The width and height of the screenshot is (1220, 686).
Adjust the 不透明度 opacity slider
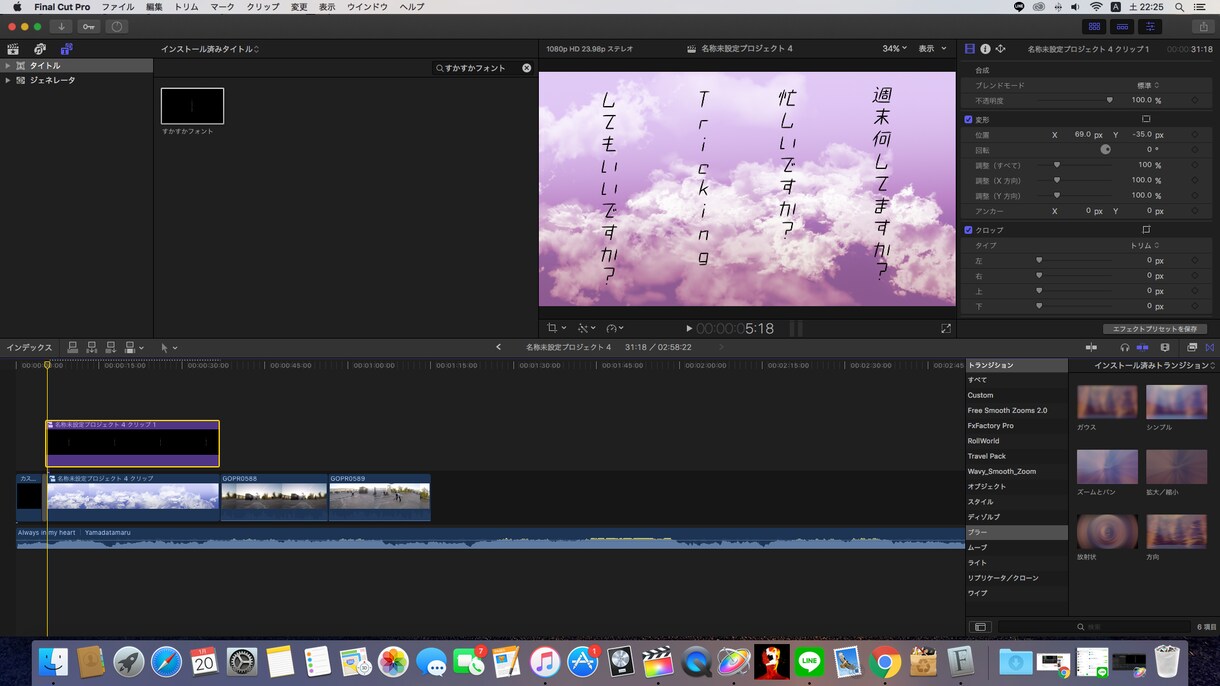[1109, 100]
